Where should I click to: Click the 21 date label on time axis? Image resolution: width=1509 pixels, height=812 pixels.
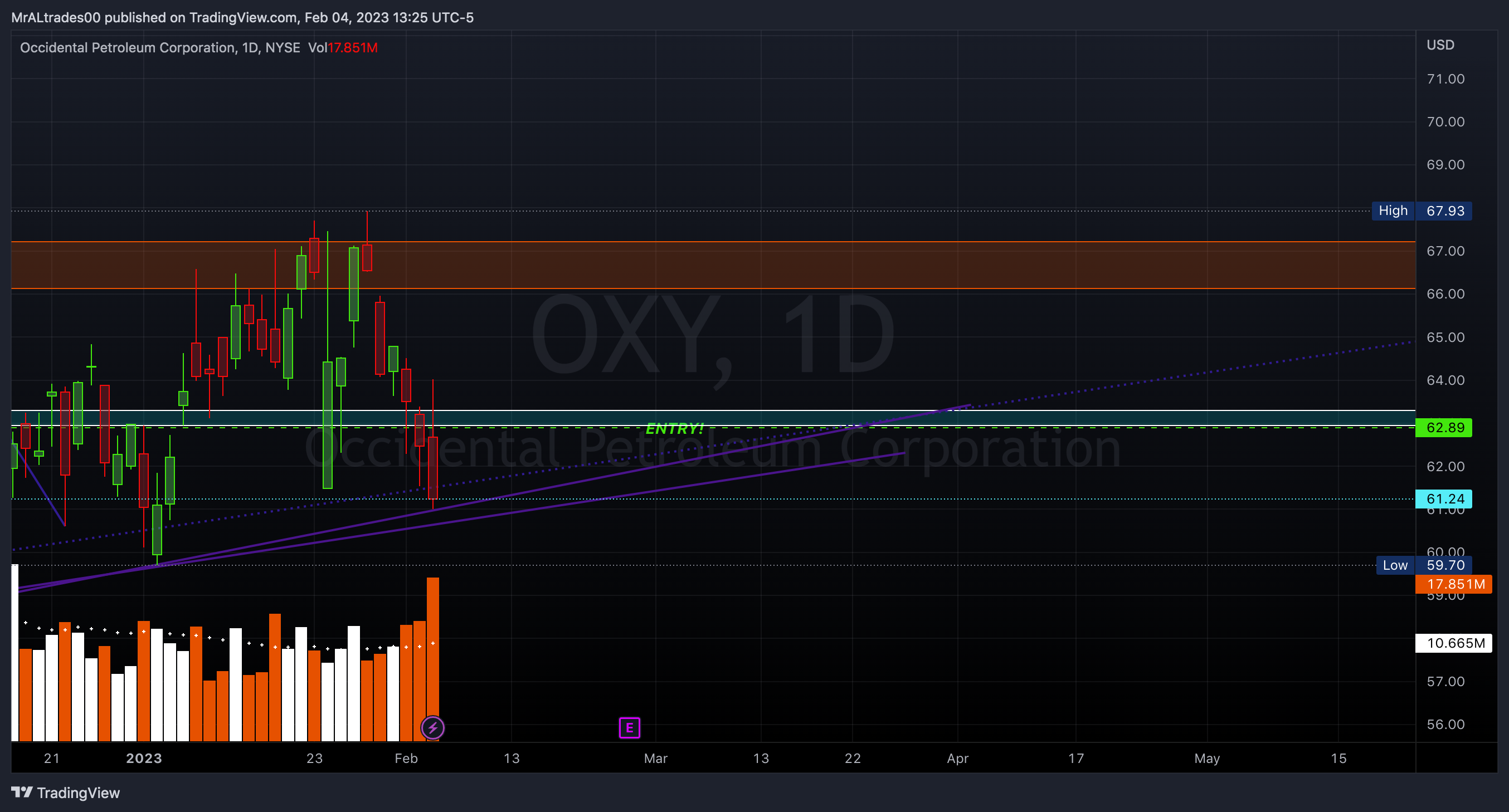click(52, 758)
